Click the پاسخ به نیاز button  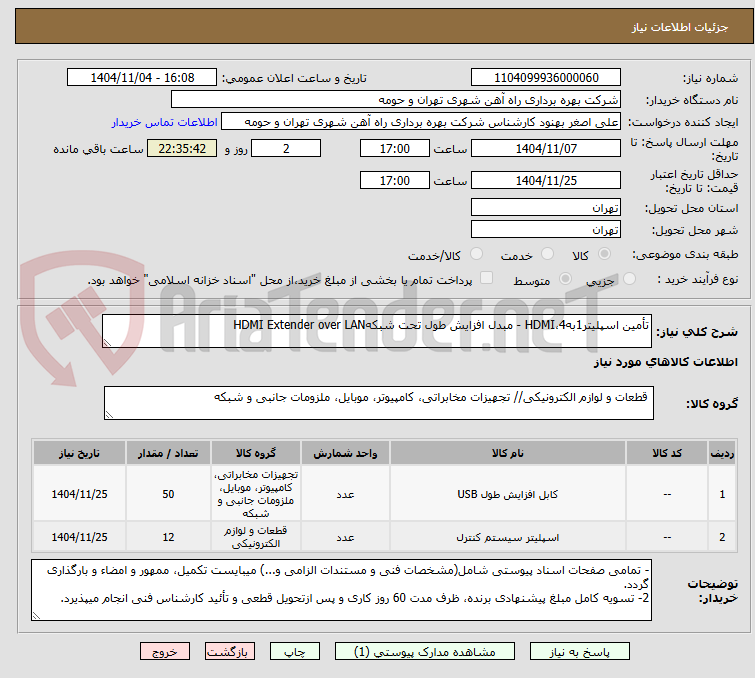click(579, 652)
